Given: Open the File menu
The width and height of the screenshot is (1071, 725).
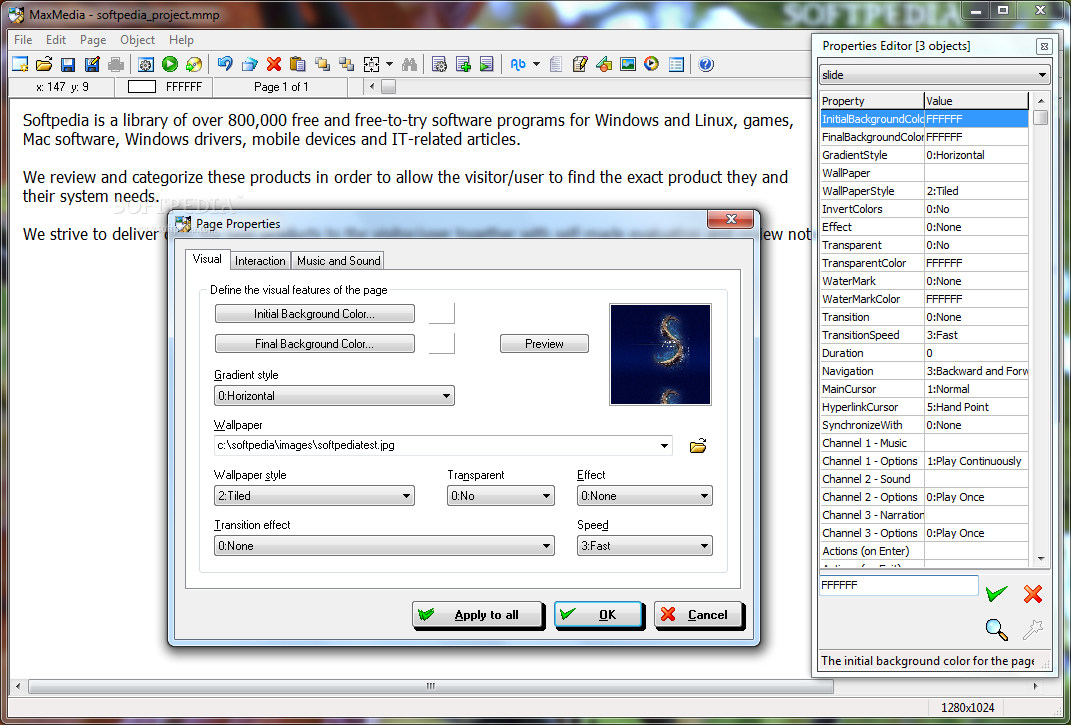Looking at the screenshot, I should (23, 40).
